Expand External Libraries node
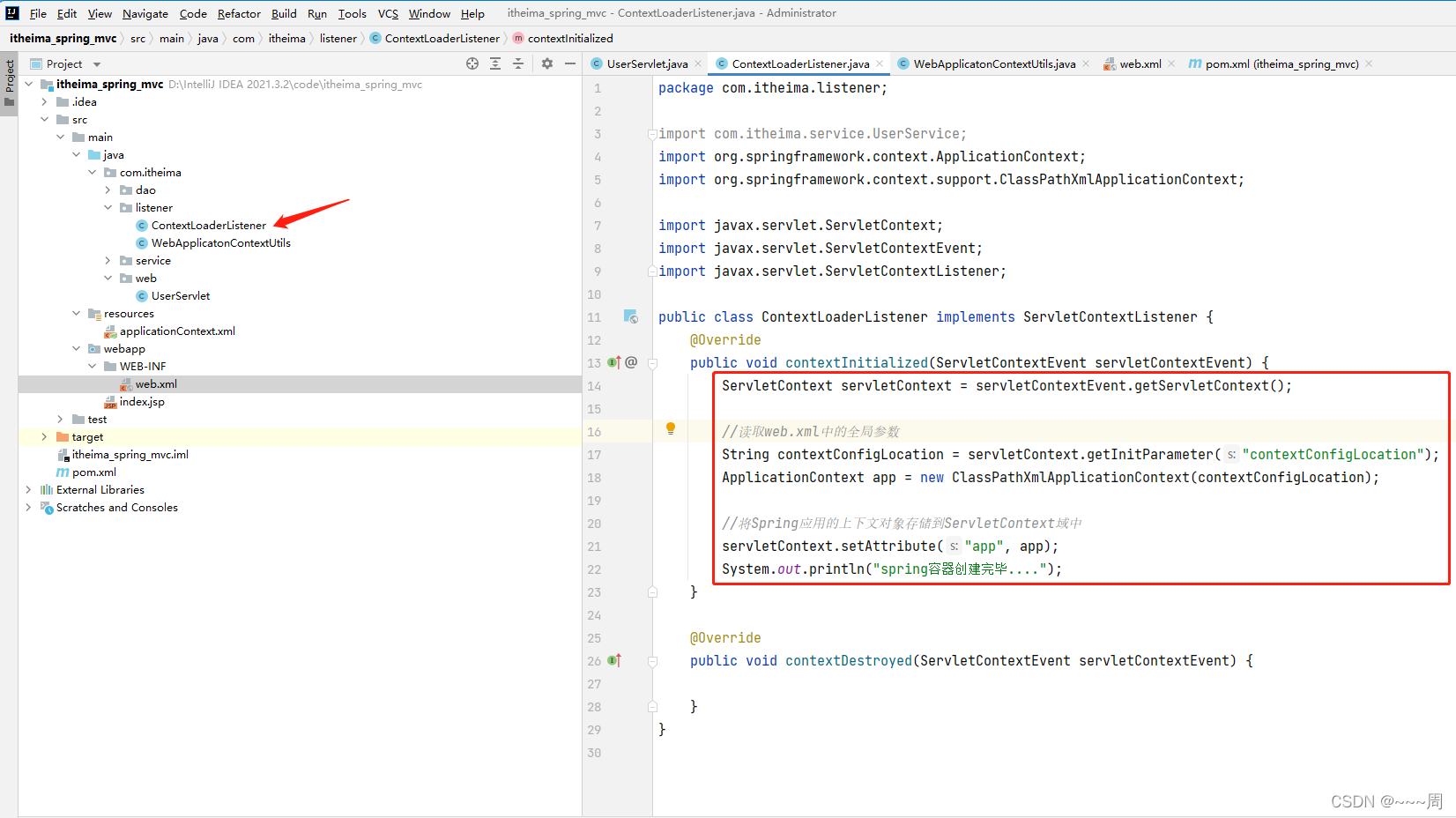The image size is (1456, 818). click(x=28, y=489)
